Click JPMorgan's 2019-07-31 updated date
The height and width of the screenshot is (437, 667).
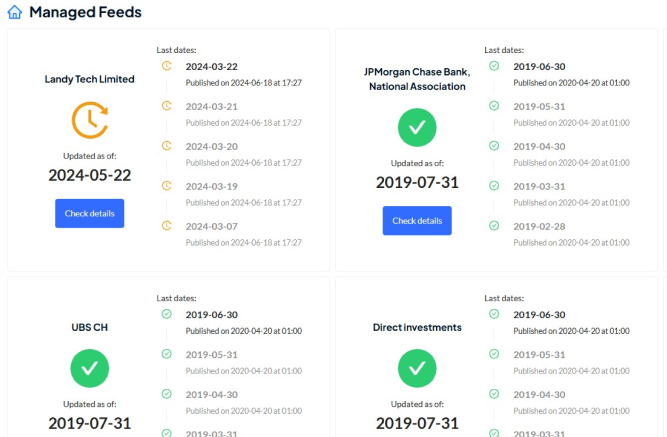417,183
